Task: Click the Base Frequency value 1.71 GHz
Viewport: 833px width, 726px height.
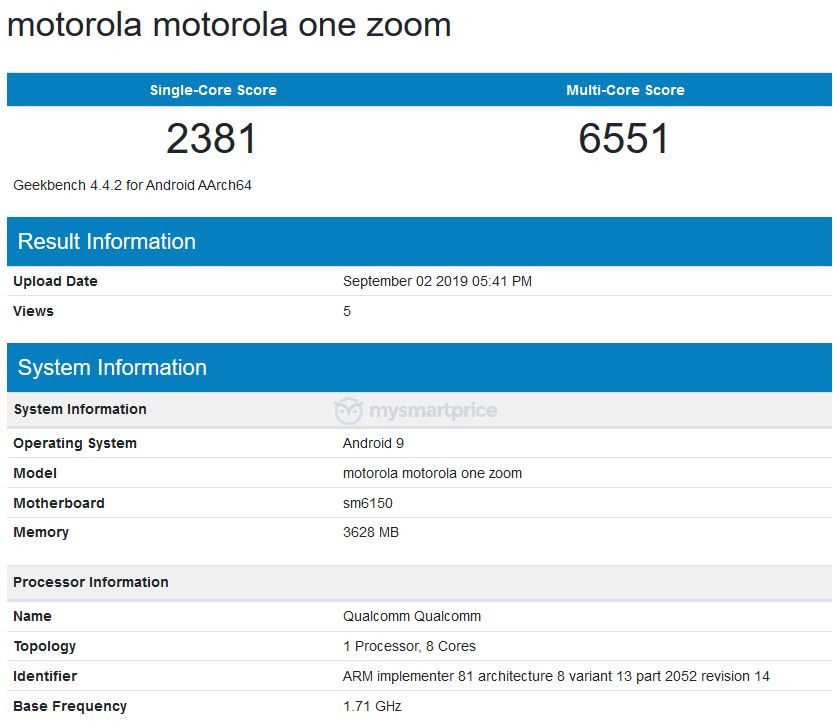Action: point(372,706)
